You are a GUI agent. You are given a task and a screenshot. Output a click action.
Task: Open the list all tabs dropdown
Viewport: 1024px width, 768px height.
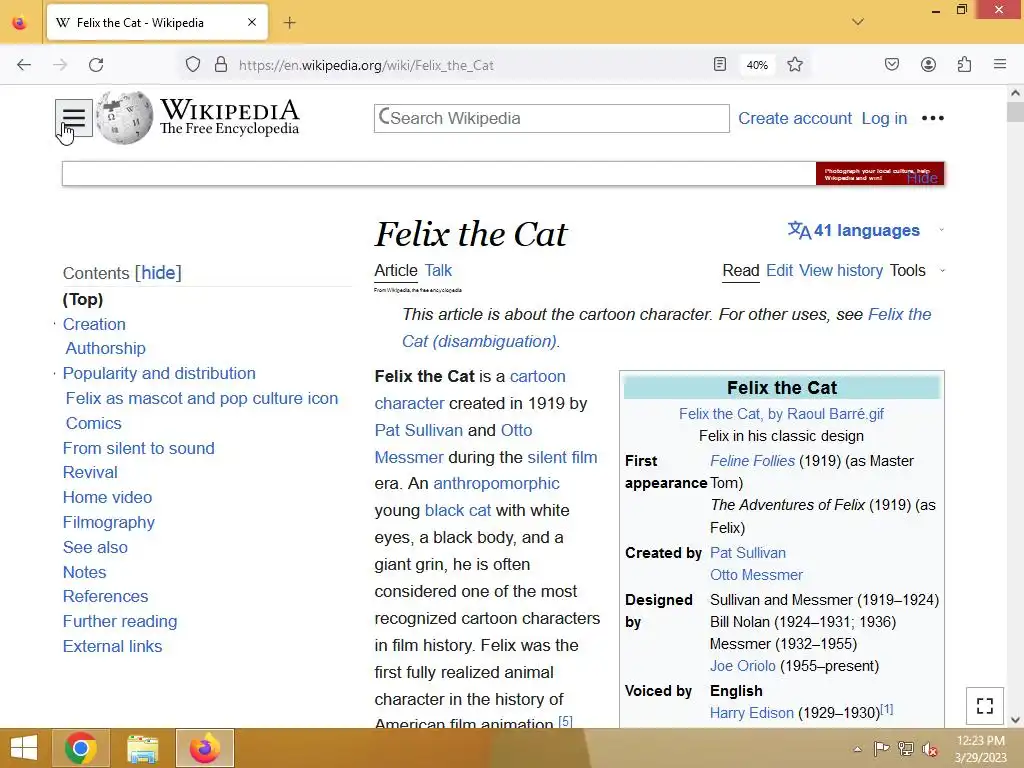858,22
